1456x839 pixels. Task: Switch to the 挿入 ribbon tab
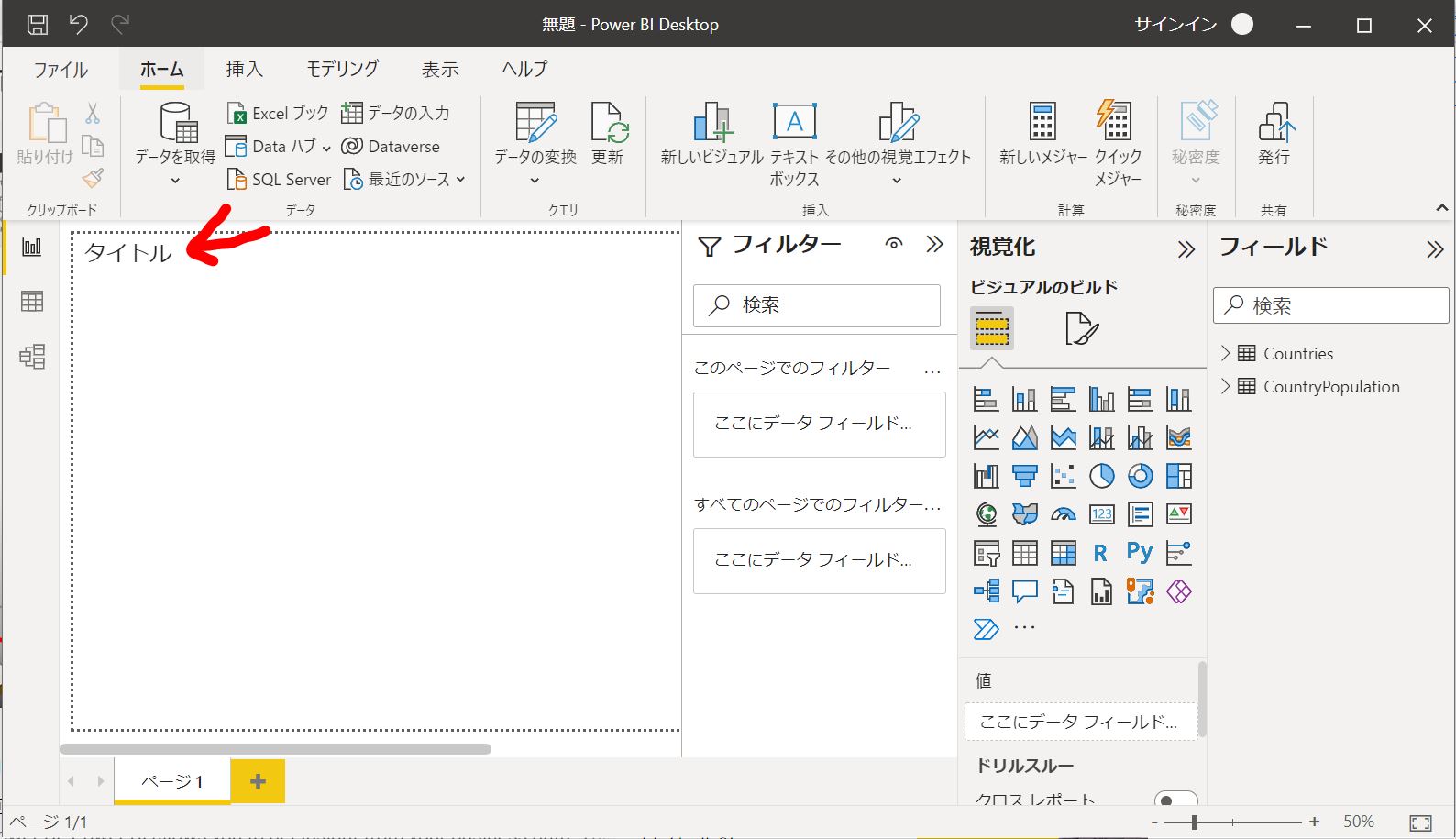pyautogui.click(x=244, y=69)
